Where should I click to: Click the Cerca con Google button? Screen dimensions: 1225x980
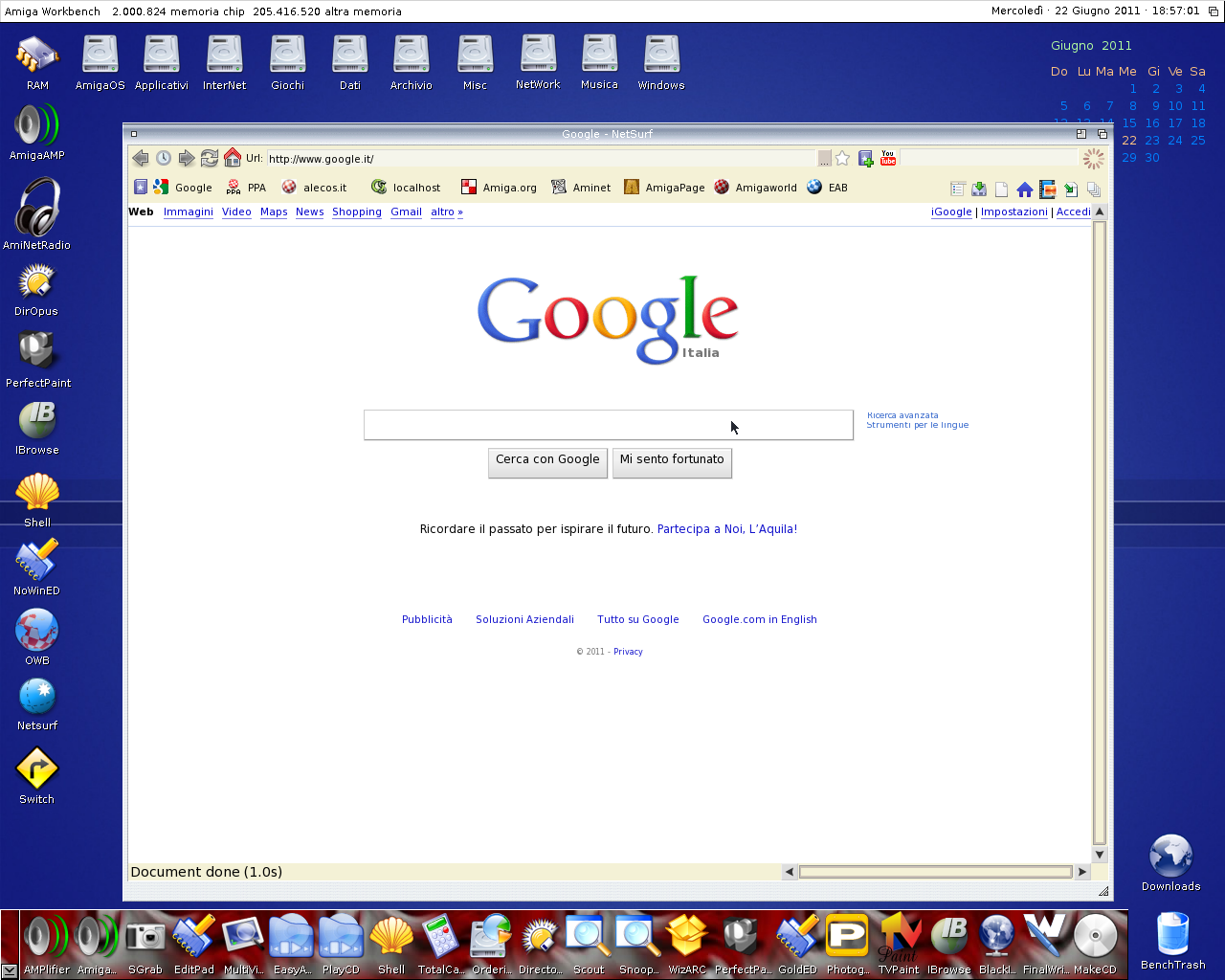pyautogui.click(x=547, y=462)
